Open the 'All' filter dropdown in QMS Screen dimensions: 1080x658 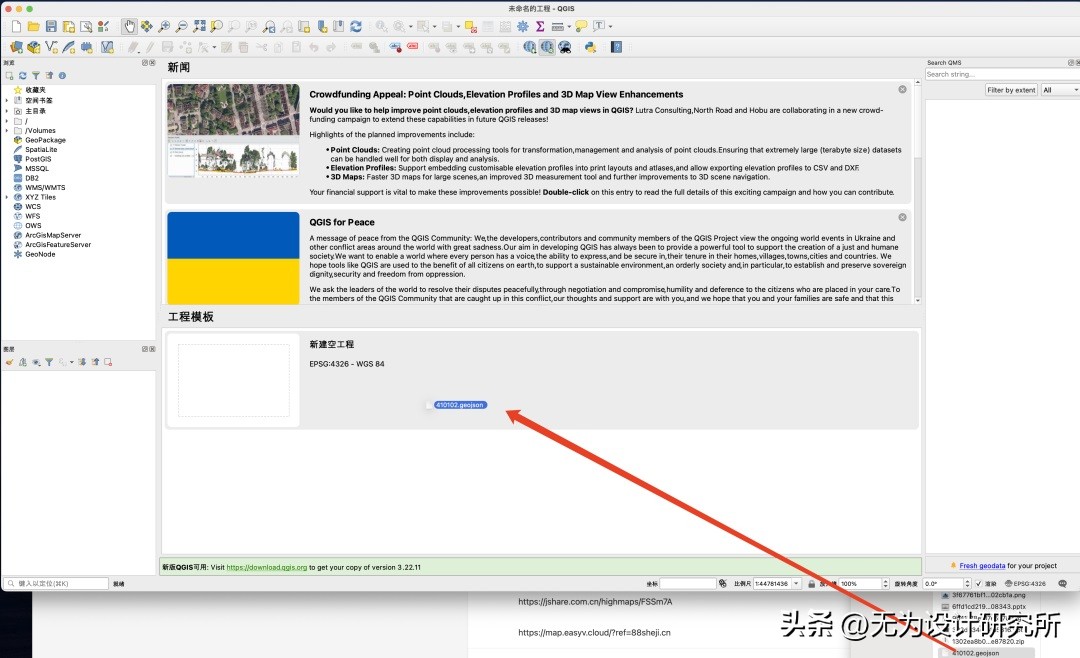[1059, 90]
